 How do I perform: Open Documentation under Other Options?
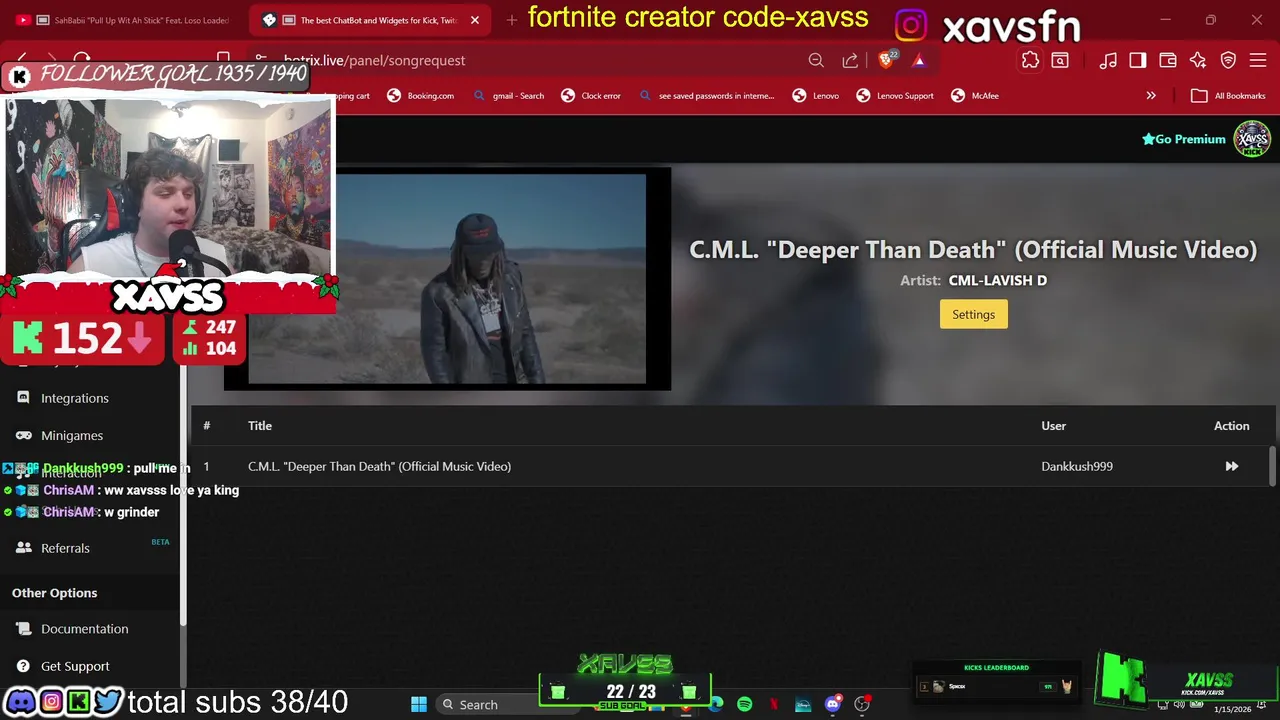[84, 629]
